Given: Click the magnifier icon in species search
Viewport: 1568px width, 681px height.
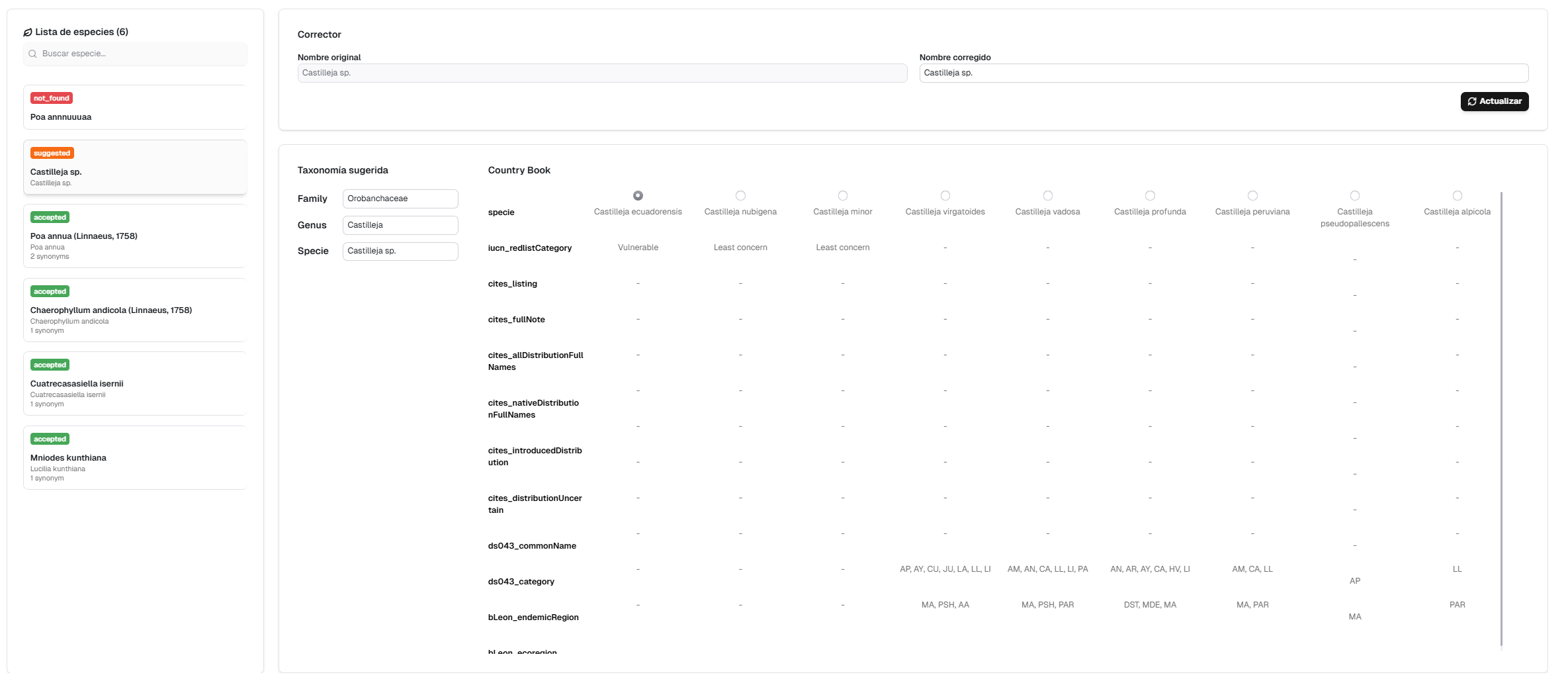Looking at the screenshot, I should click(32, 54).
